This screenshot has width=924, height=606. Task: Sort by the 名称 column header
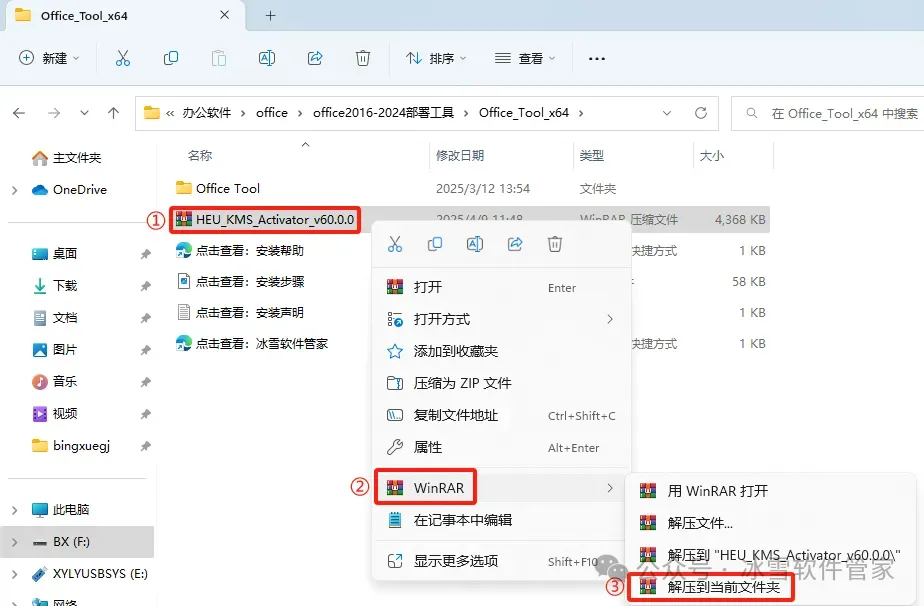[200, 156]
